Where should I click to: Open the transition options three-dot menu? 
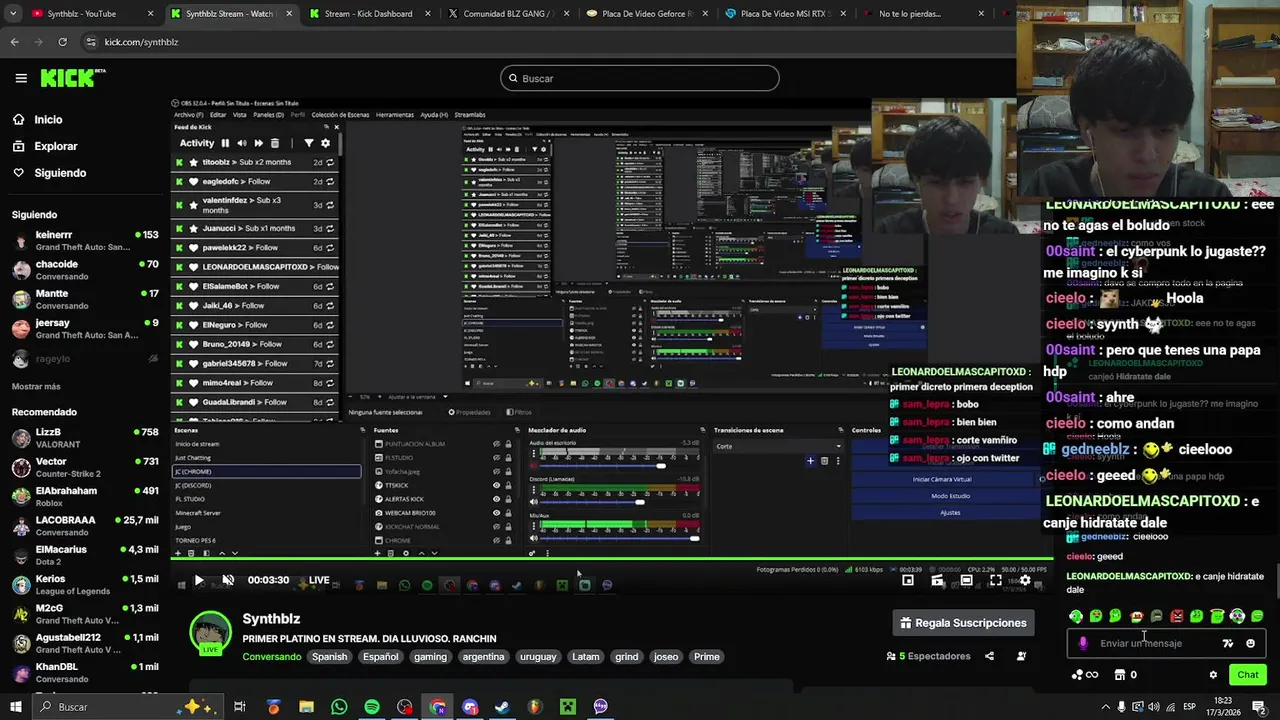838,461
